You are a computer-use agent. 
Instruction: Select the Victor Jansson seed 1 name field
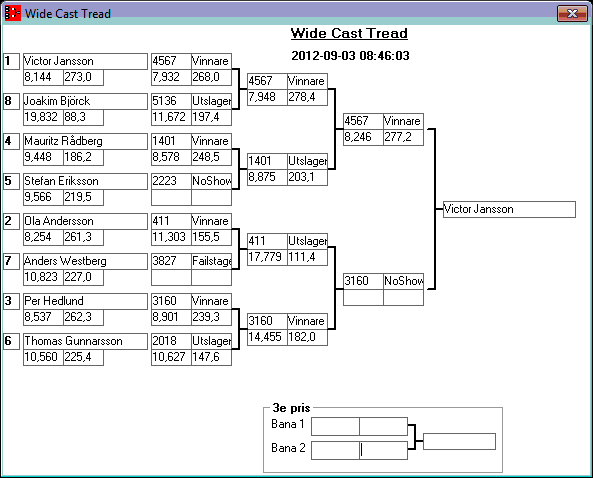[x=85, y=61]
